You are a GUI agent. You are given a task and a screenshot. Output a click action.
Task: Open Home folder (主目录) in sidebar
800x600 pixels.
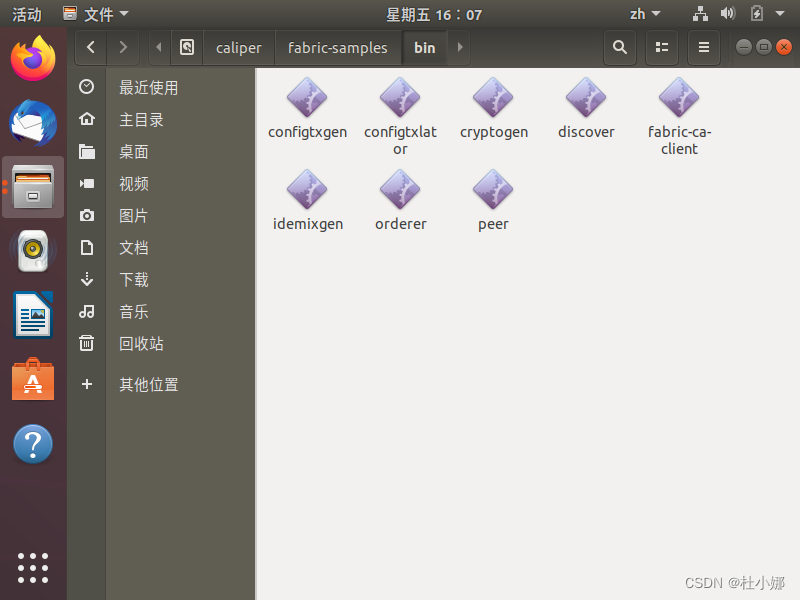[161, 119]
